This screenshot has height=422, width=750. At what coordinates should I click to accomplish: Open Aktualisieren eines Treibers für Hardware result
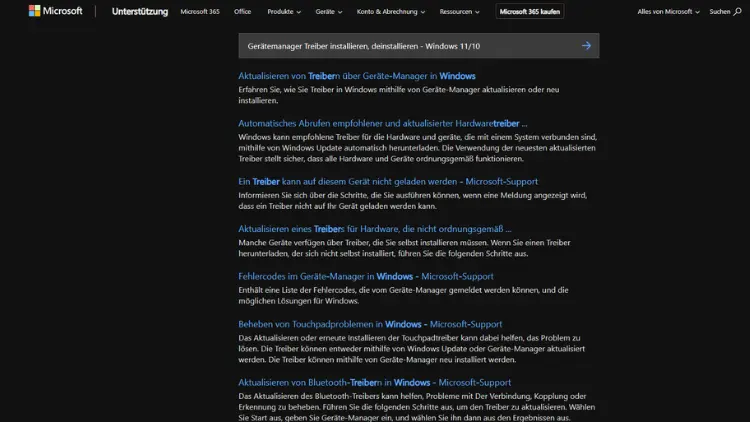tap(375, 229)
